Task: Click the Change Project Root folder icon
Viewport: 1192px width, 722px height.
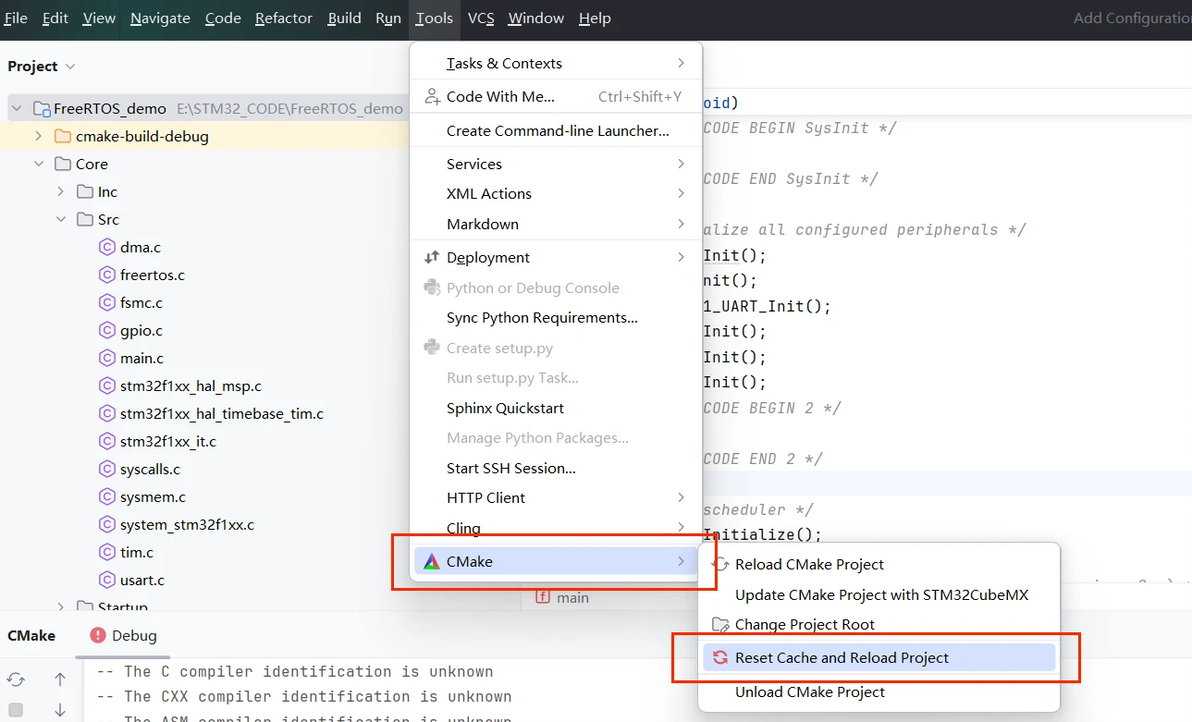Action: click(720, 625)
